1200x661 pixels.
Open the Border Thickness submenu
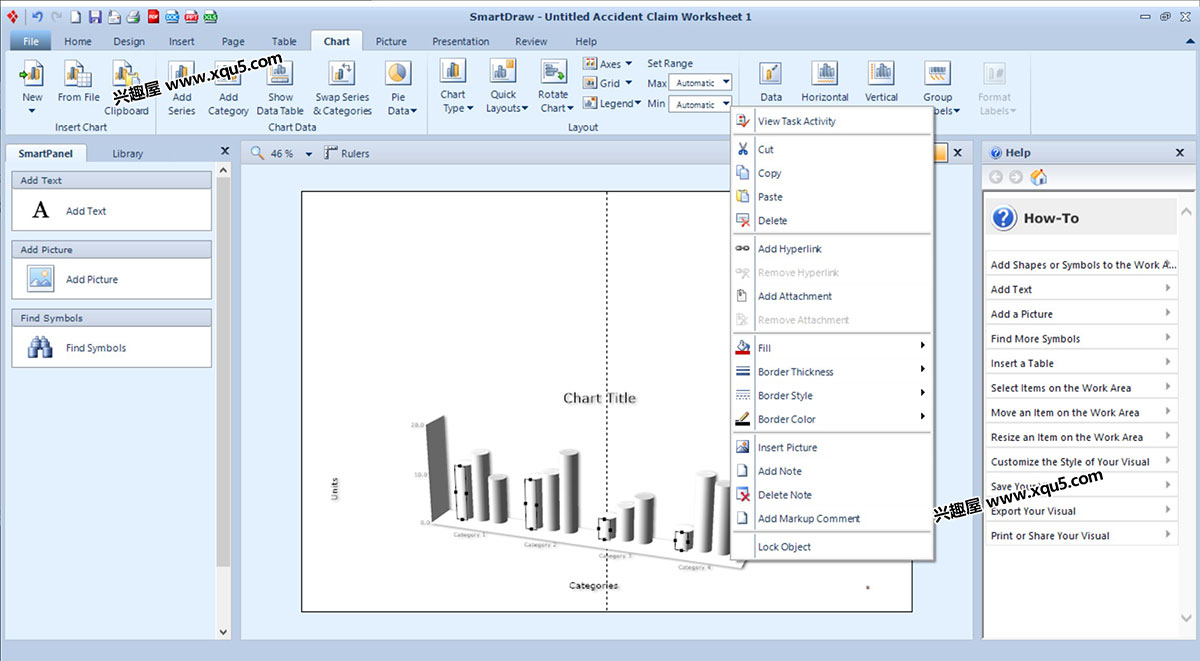(x=832, y=372)
